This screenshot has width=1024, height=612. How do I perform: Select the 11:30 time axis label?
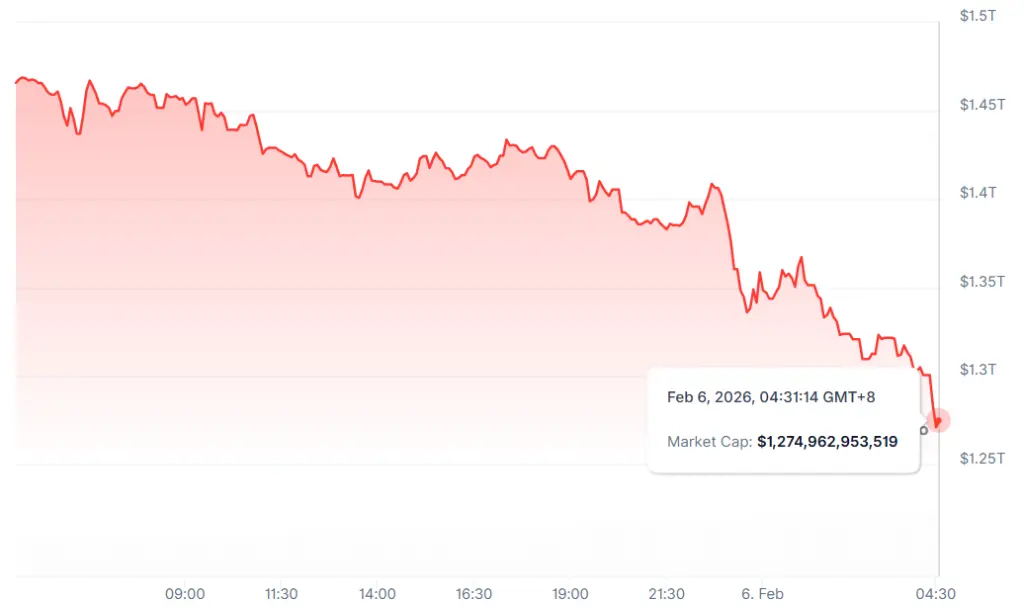coord(281,593)
